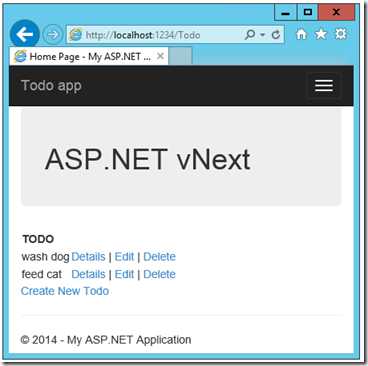Click the 'ASP.NET vNext' heading
The width and height of the screenshot is (368, 366).
coord(147,159)
